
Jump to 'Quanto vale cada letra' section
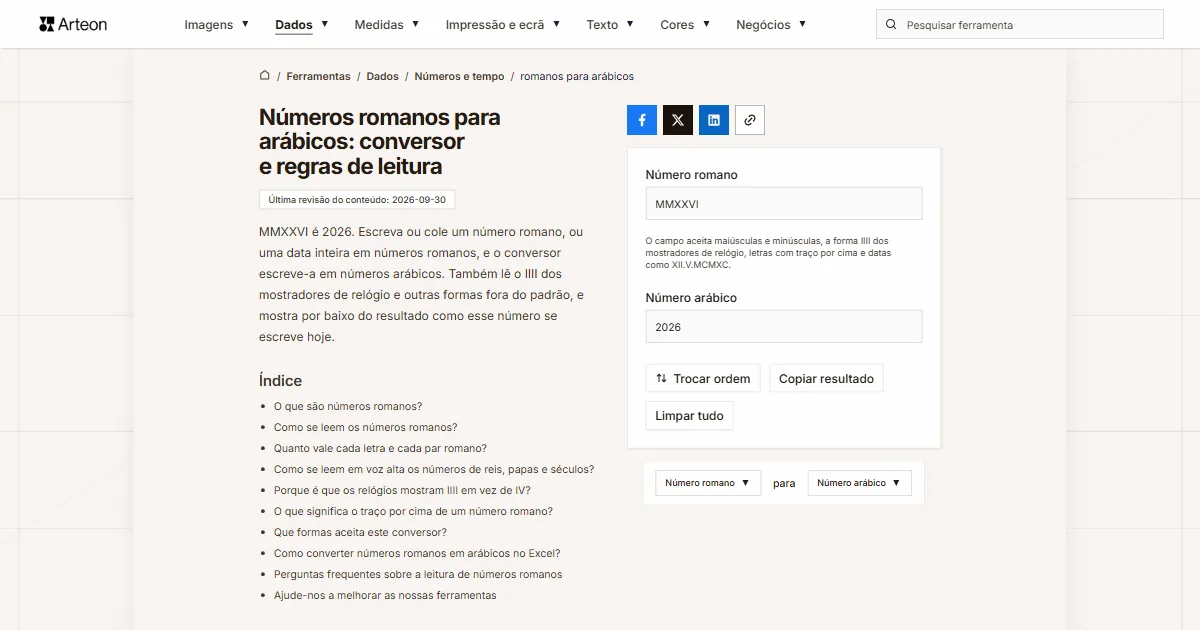click(x=381, y=448)
